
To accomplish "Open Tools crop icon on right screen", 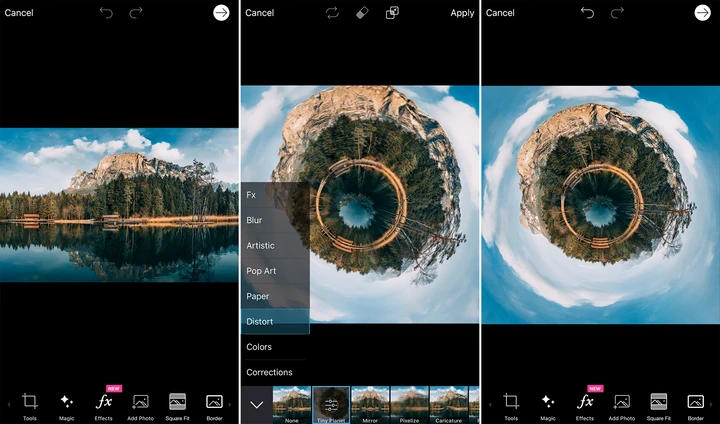I will (x=511, y=401).
